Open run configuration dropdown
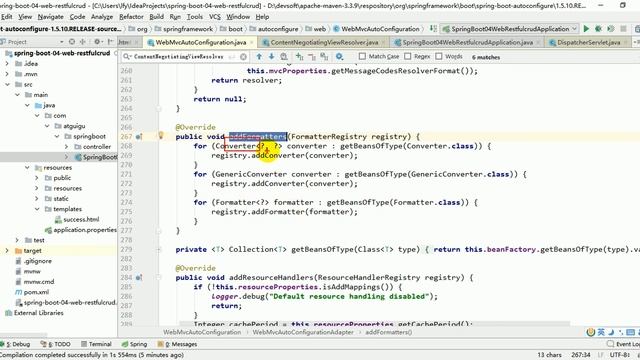 click(x=509, y=29)
